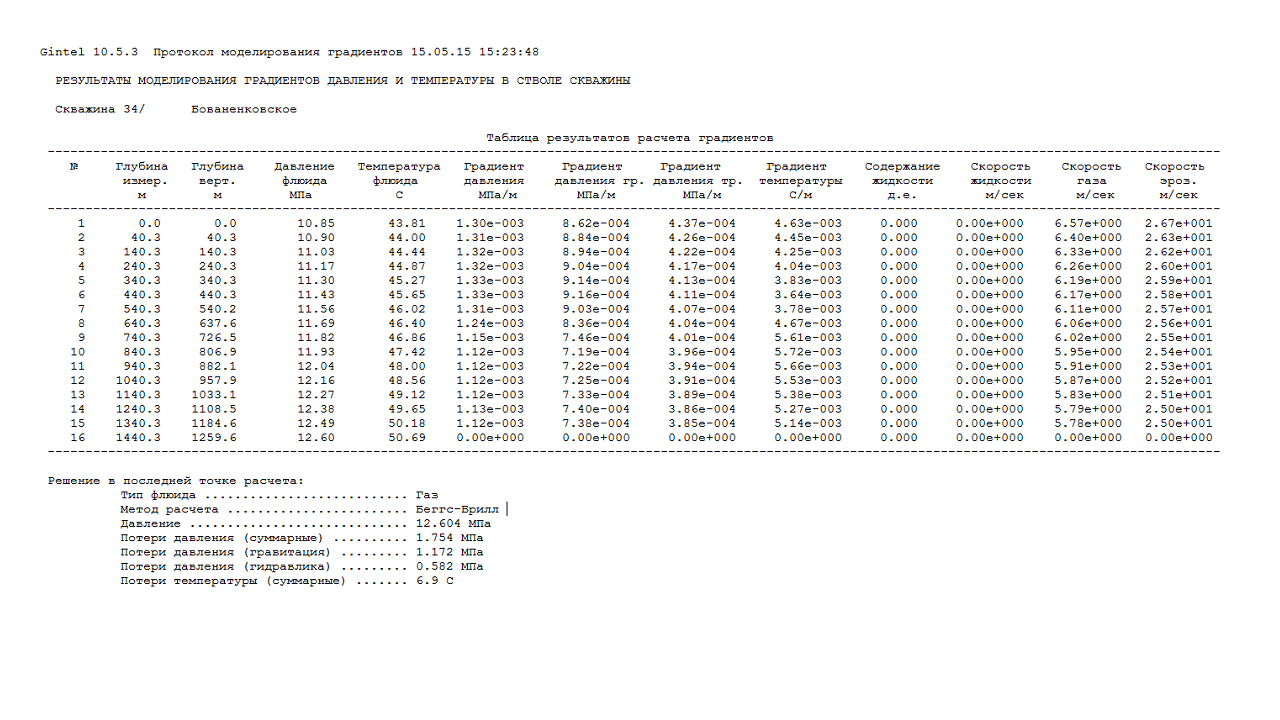1280x720 pixels.
Task: Click the Тип флюида value Газ
Action: (x=427, y=495)
